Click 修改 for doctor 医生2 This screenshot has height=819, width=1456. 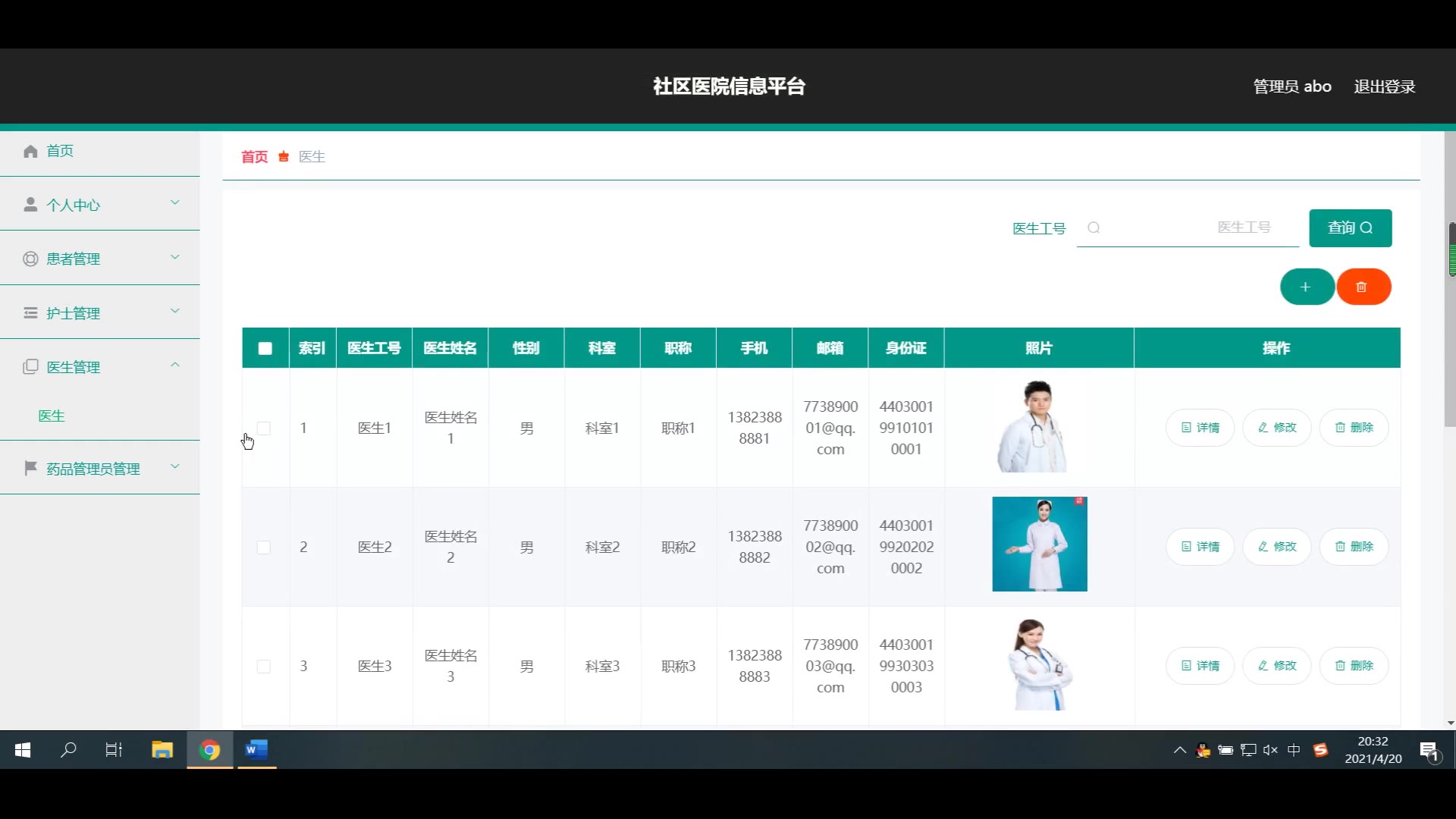[1277, 547]
